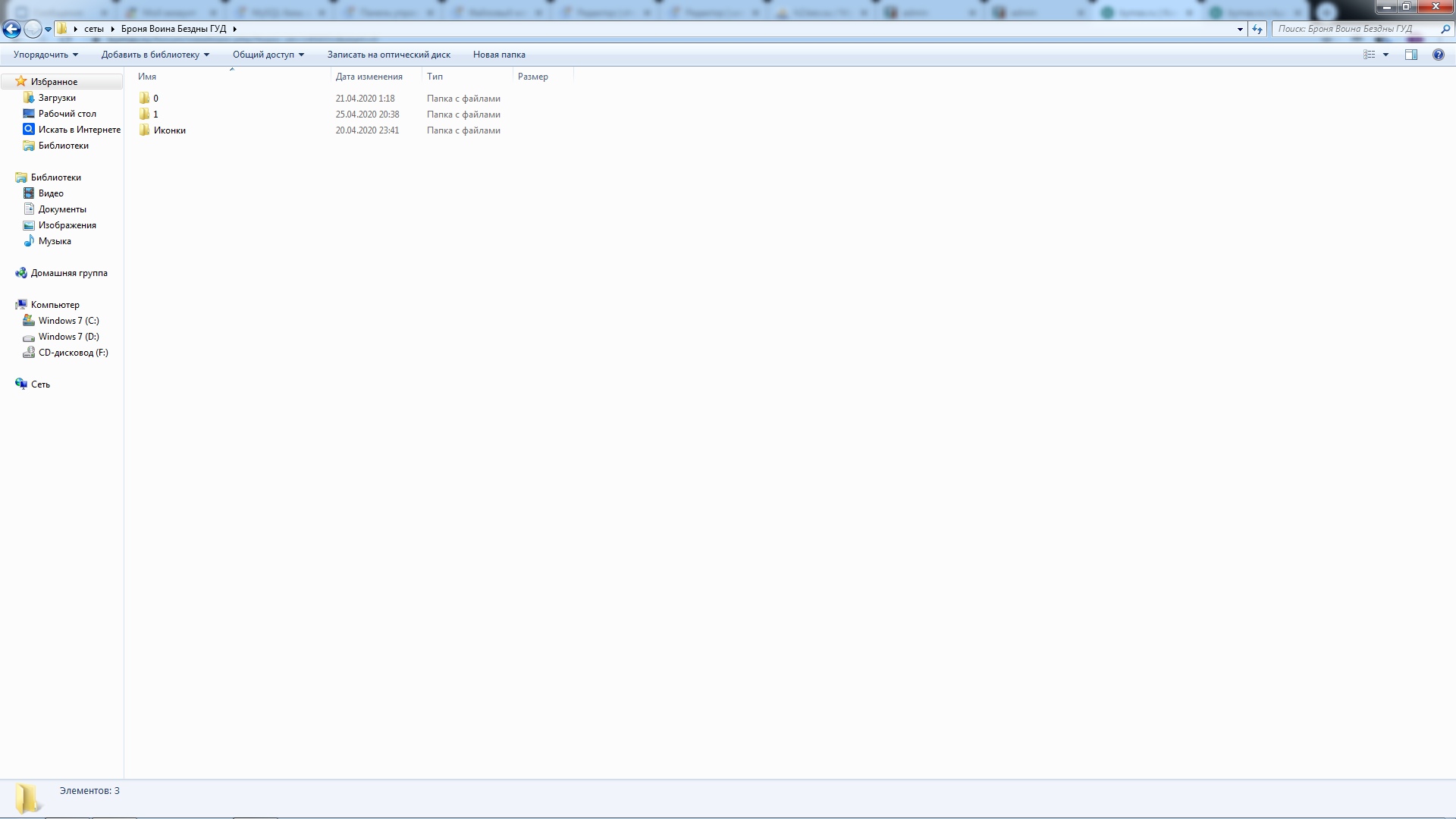The height and width of the screenshot is (819, 1456).
Task: Click the Help question mark icon
Action: pyautogui.click(x=1438, y=55)
